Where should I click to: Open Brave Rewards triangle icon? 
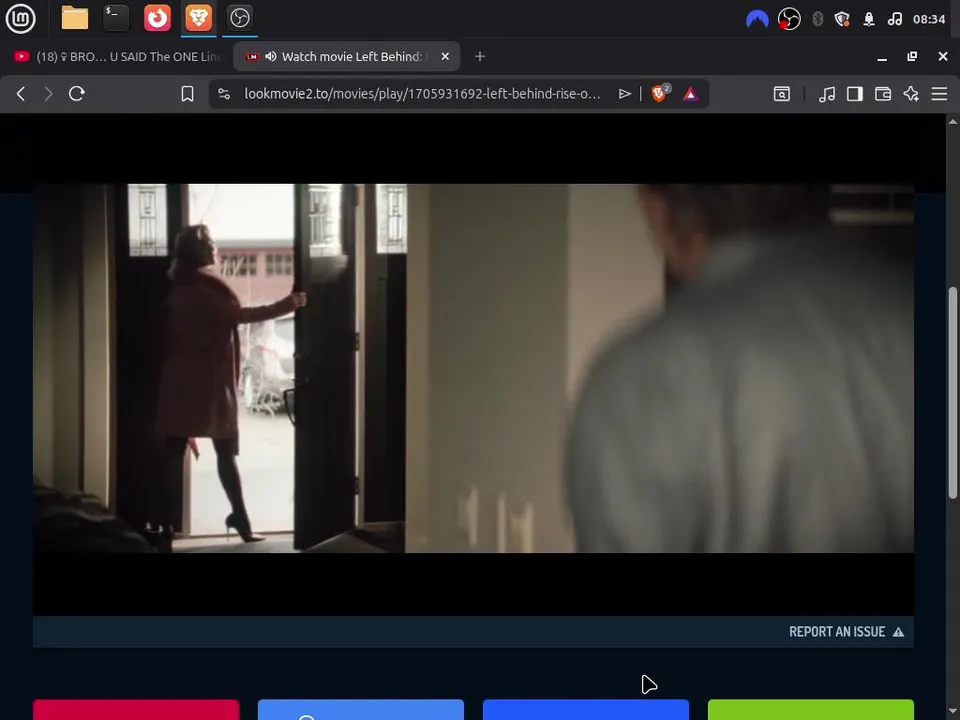coord(691,94)
